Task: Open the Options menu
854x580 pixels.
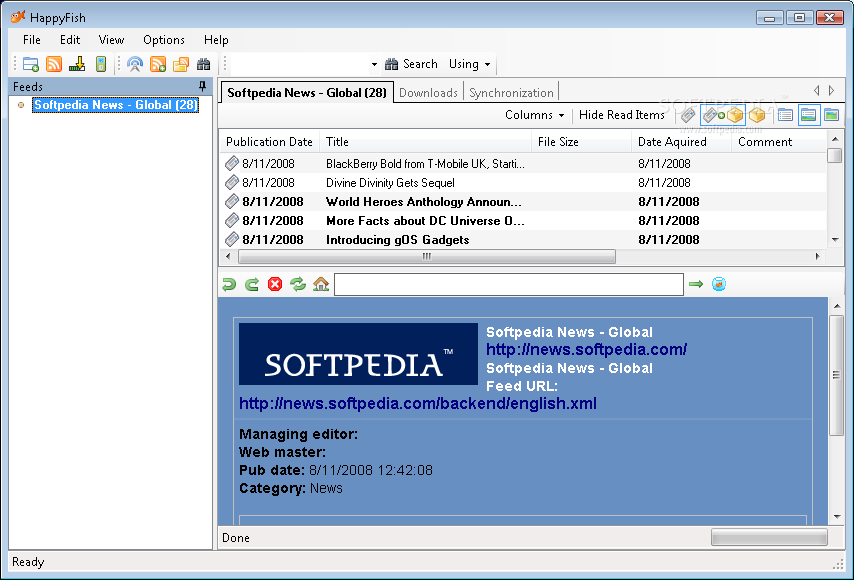Action: 163,39
